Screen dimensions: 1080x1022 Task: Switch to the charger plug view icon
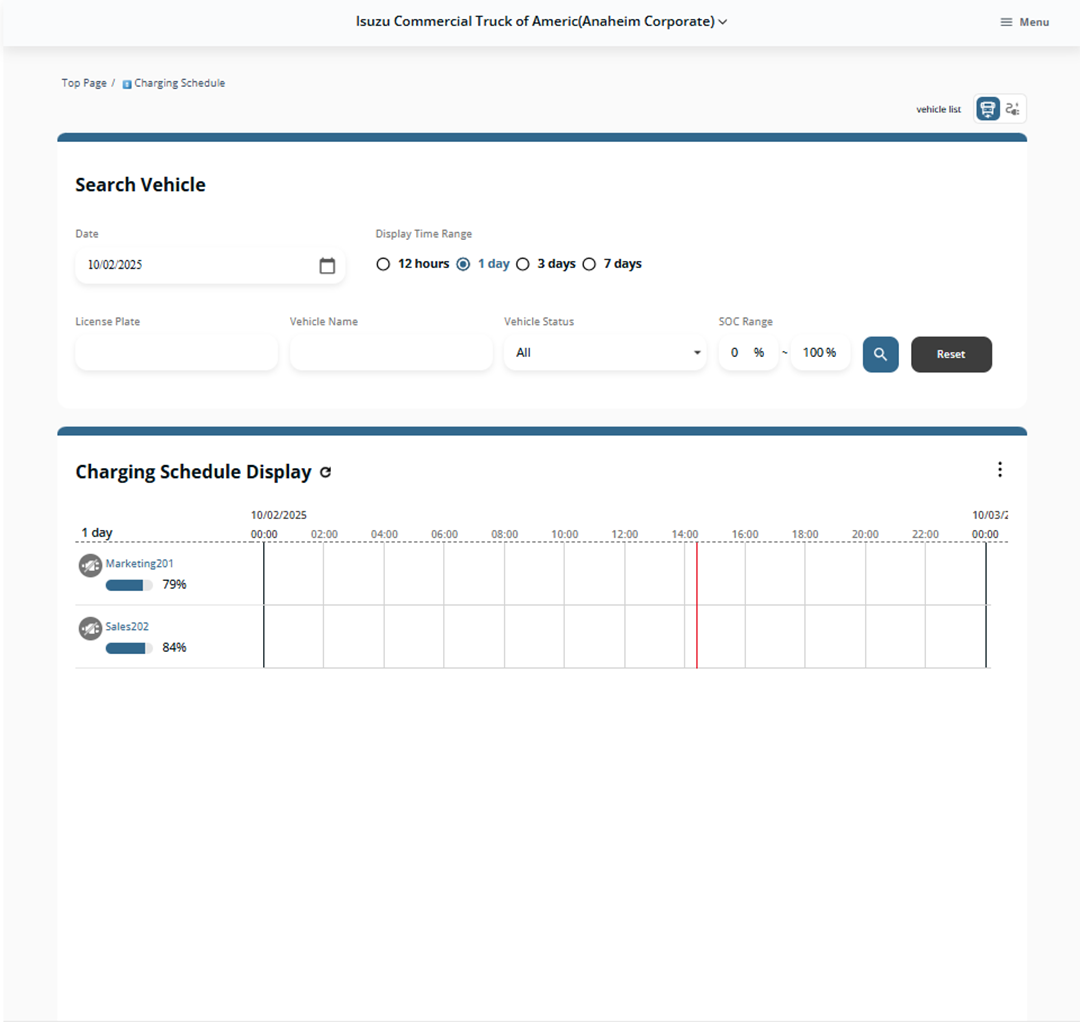coord(1013,109)
